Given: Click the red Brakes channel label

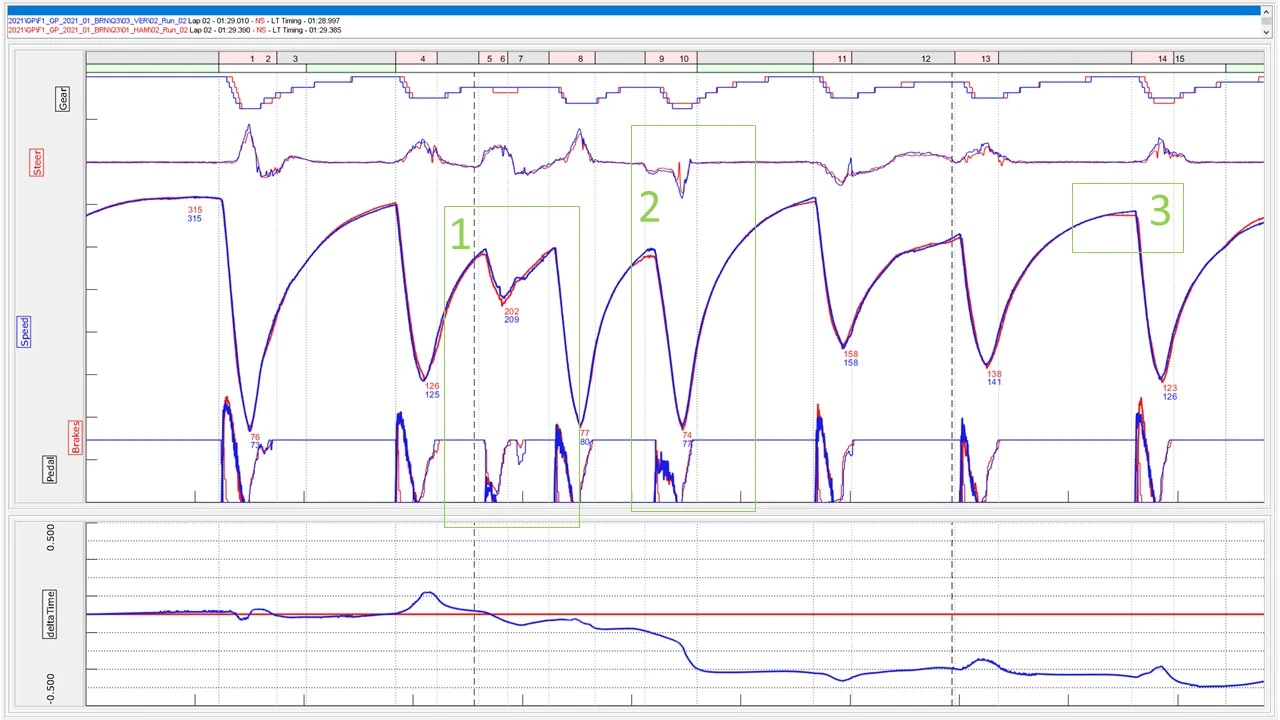Looking at the screenshot, I should click(x=75, y=437).
